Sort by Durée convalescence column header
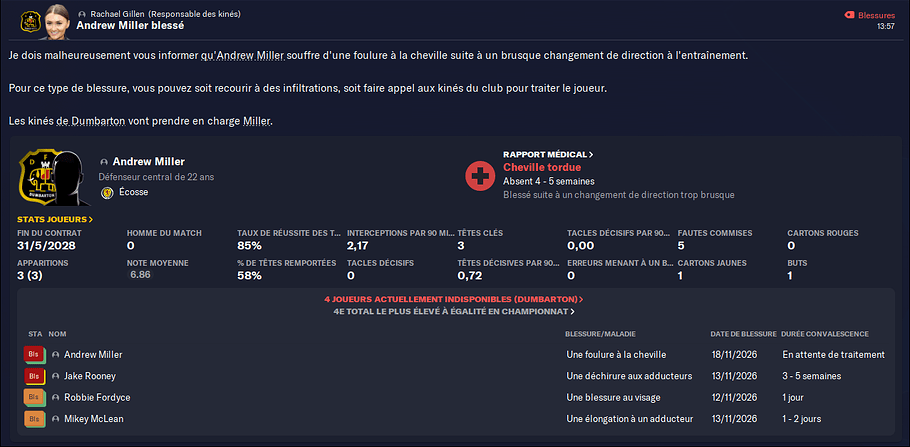The height and width of the screenshot is (447, 910). click(825, 334)
